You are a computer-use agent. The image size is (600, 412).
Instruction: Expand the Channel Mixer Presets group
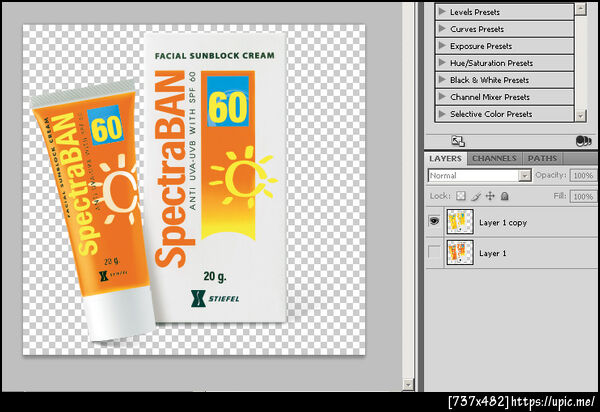click(442, 97)
